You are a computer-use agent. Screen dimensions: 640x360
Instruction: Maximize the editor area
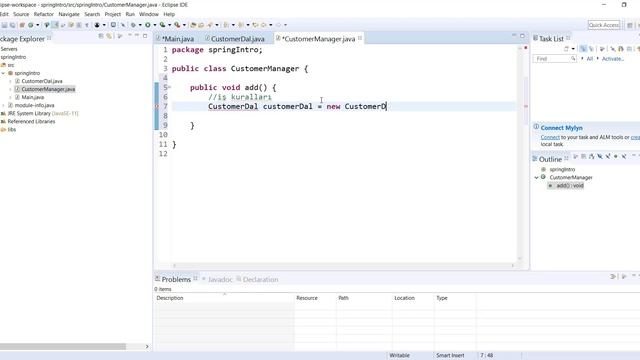click(x=522, y=36)
